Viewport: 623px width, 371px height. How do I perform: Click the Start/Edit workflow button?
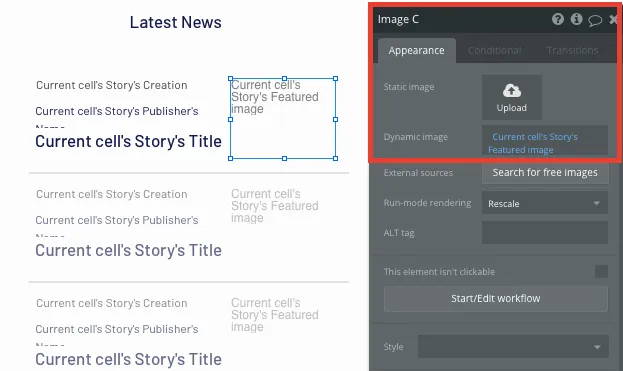point(495,299)
